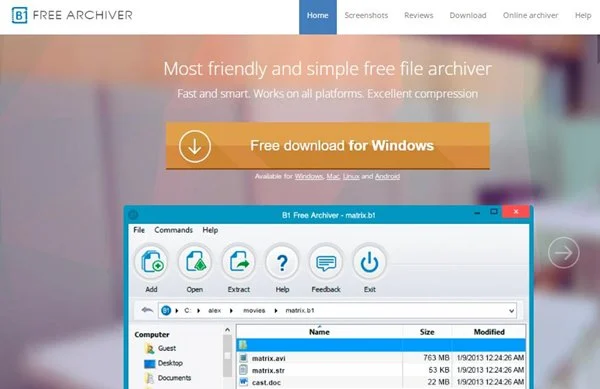Select Desktop in the Computer tree

170,363
